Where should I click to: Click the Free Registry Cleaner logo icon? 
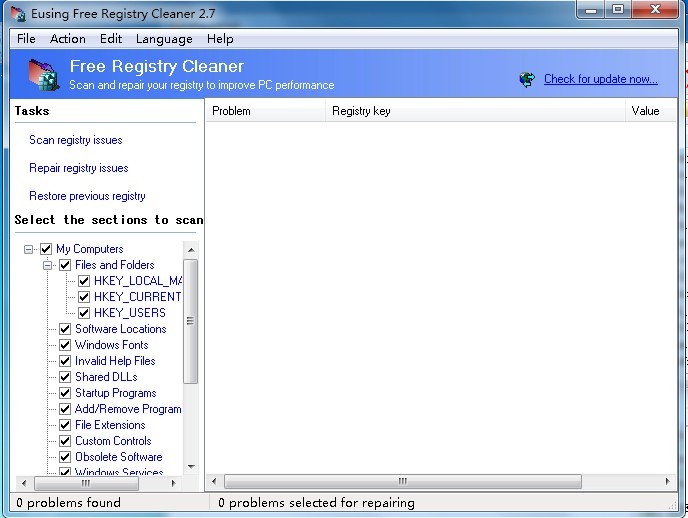tap(40, 76)
